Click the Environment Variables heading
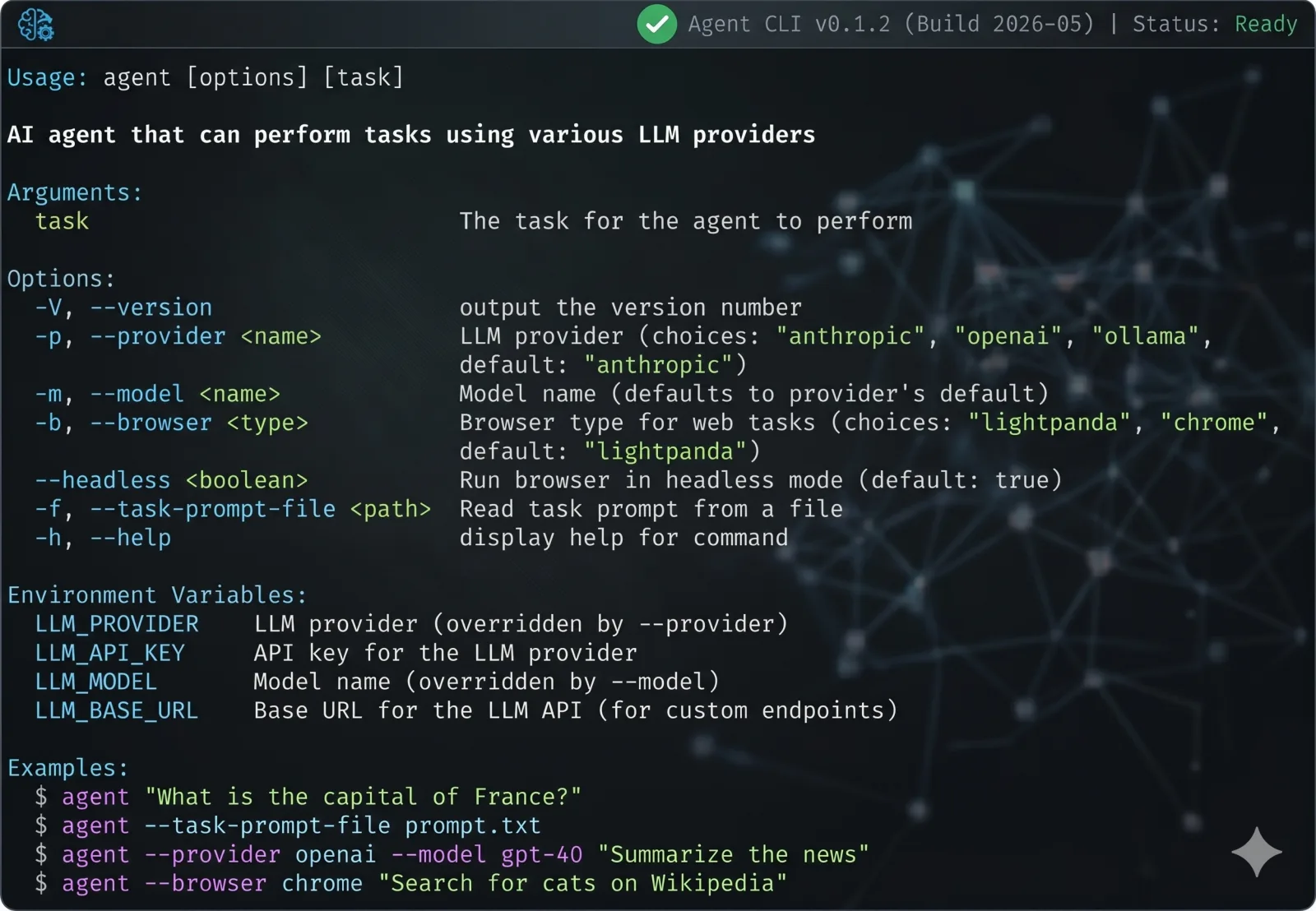The width and height of the screenshot is (1316, 911). tap(157, 595)
